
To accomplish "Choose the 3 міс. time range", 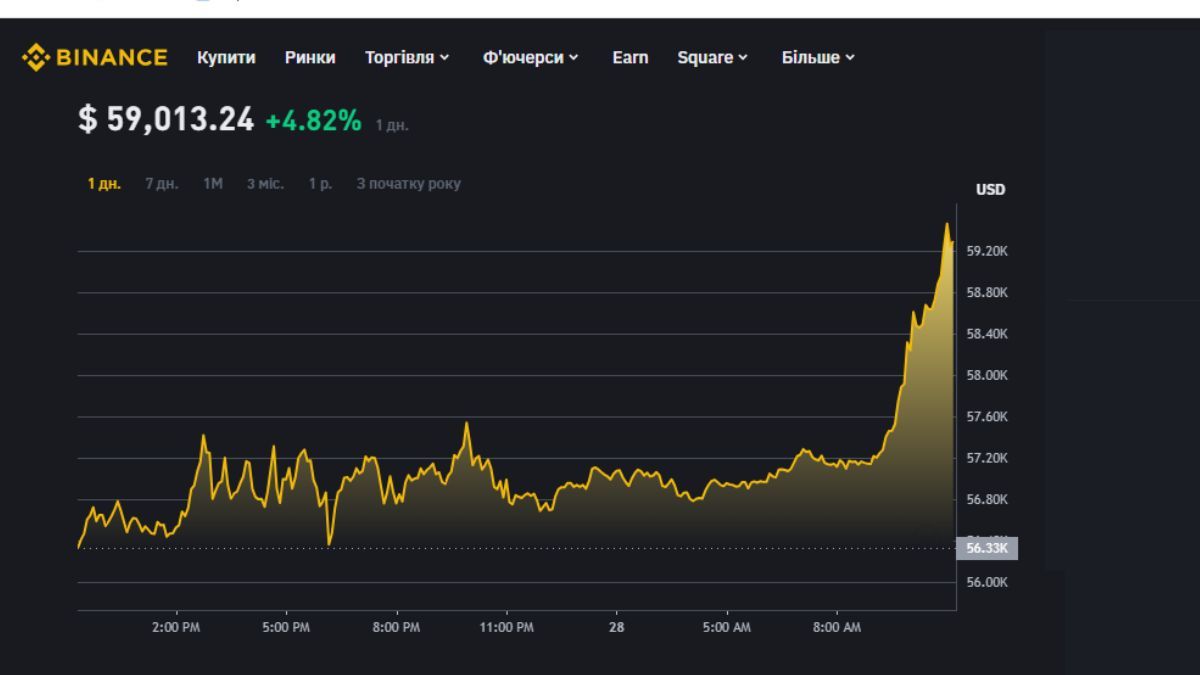I will [265, 184].
